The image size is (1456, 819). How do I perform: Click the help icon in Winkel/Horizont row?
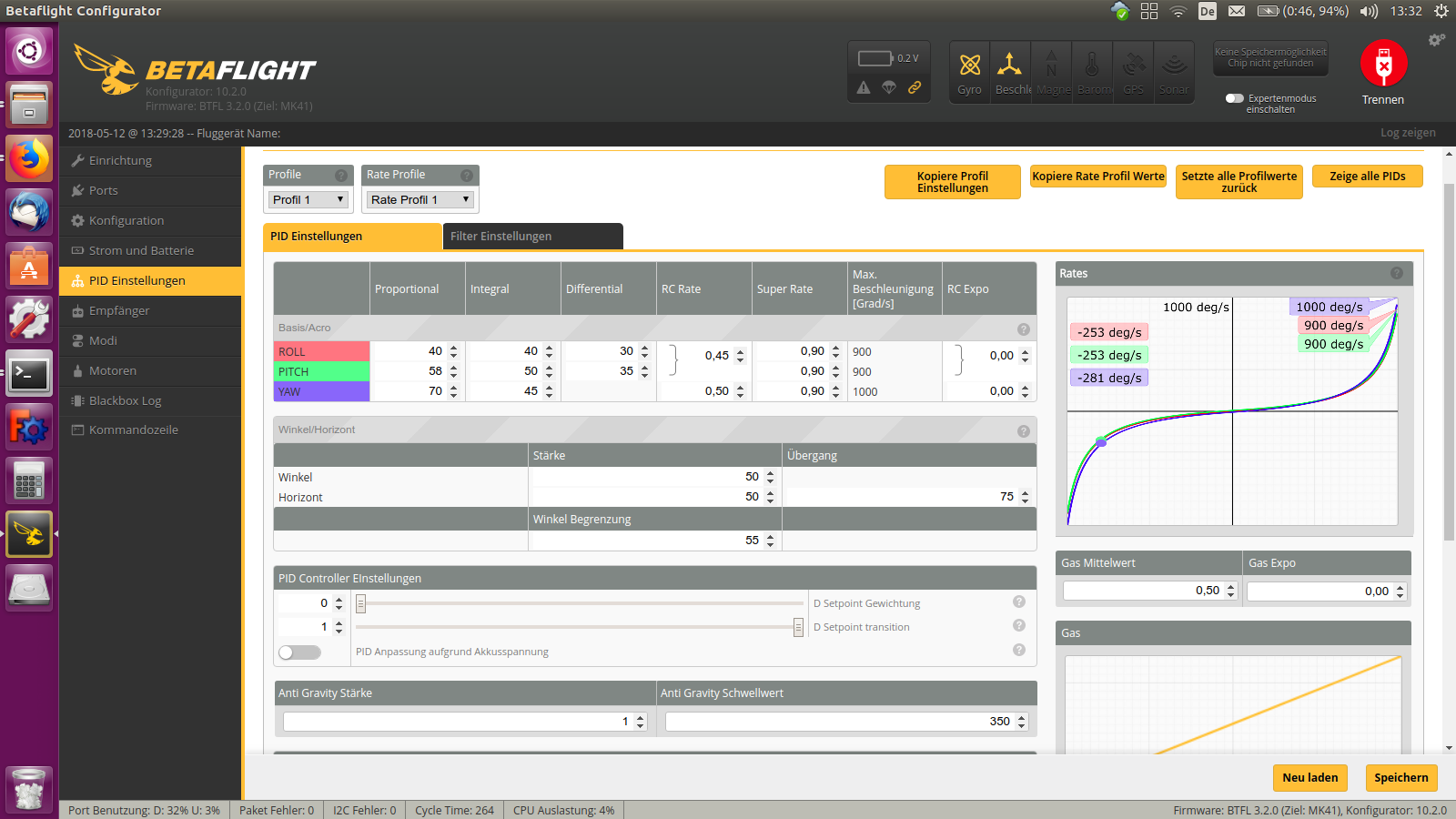(1024, 430)
